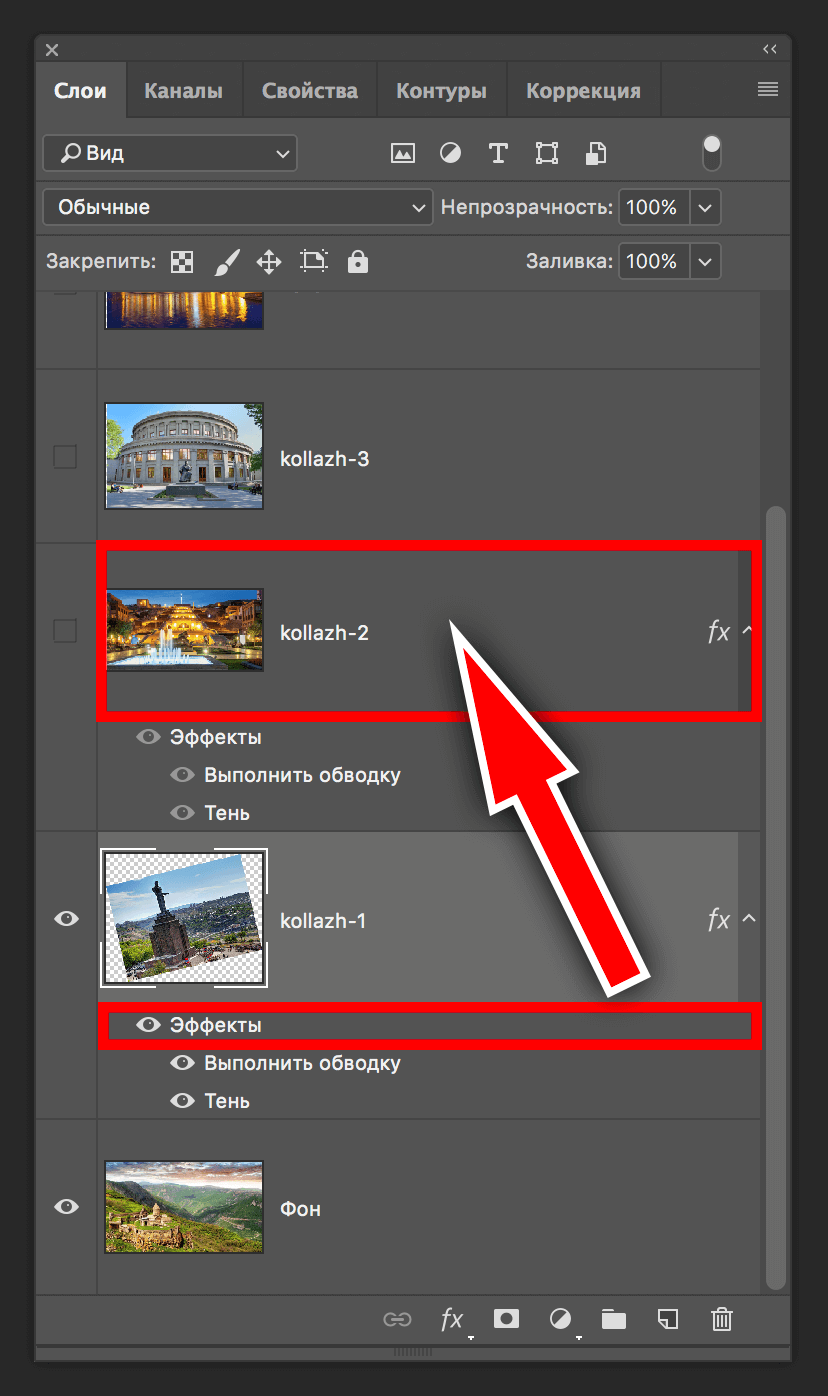828x1396 pixels.
Task: Hide the Фон layer
Action: click(x=66, y=1207)
